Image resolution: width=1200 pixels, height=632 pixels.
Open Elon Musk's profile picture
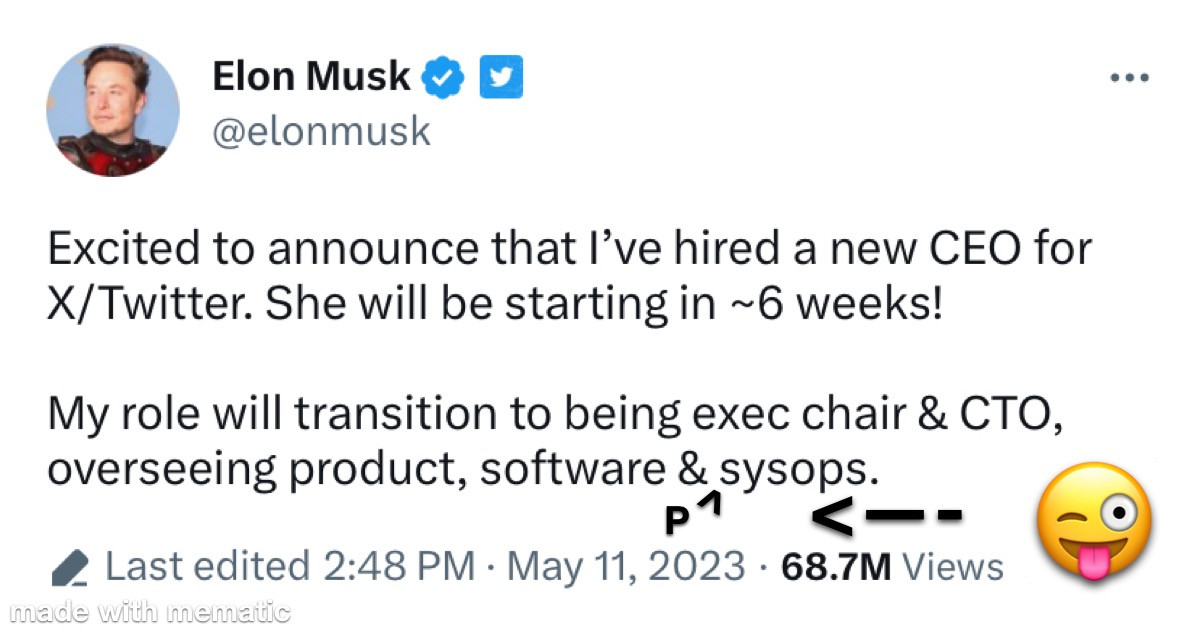(x=113, y=110)
